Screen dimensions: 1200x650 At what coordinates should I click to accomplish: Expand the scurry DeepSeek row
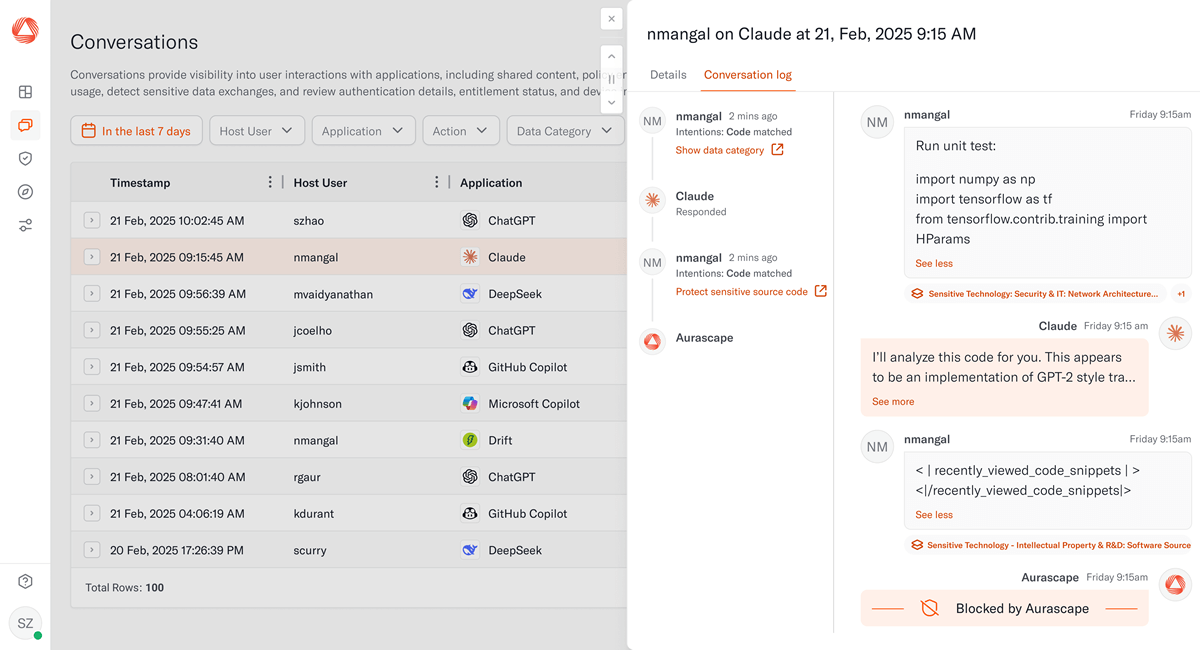click(91, 550)
